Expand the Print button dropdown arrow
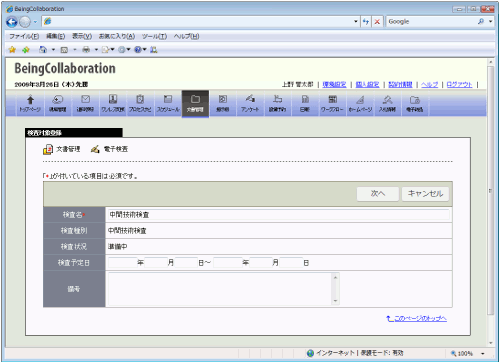500x363 pixels. point(96,50)
